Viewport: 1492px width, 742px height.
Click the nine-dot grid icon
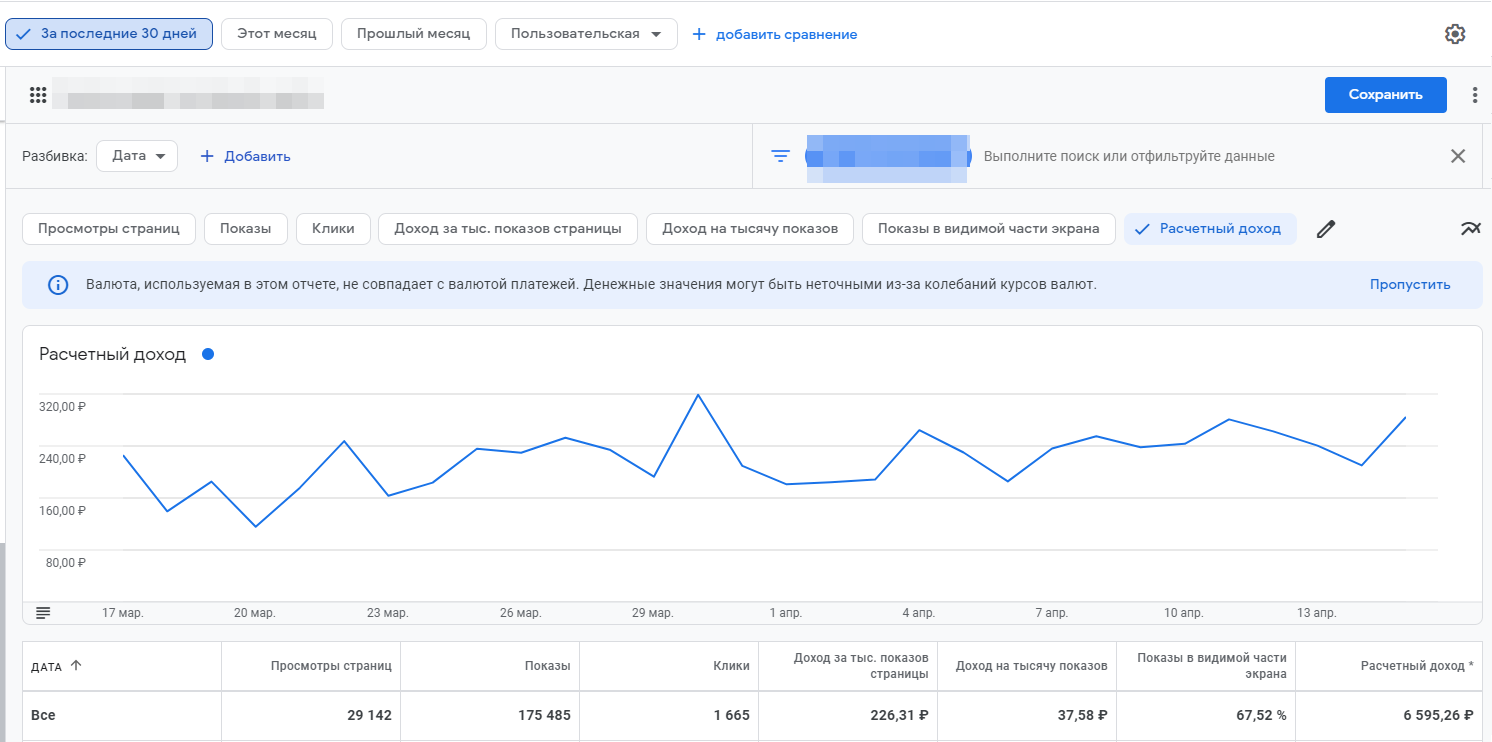(38, 95)
